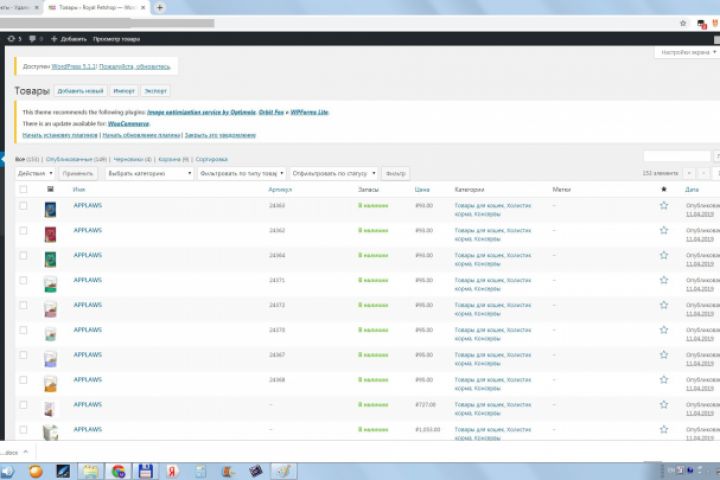Click the Импорт button
720x480 pixels.
(x=124, y=91)
